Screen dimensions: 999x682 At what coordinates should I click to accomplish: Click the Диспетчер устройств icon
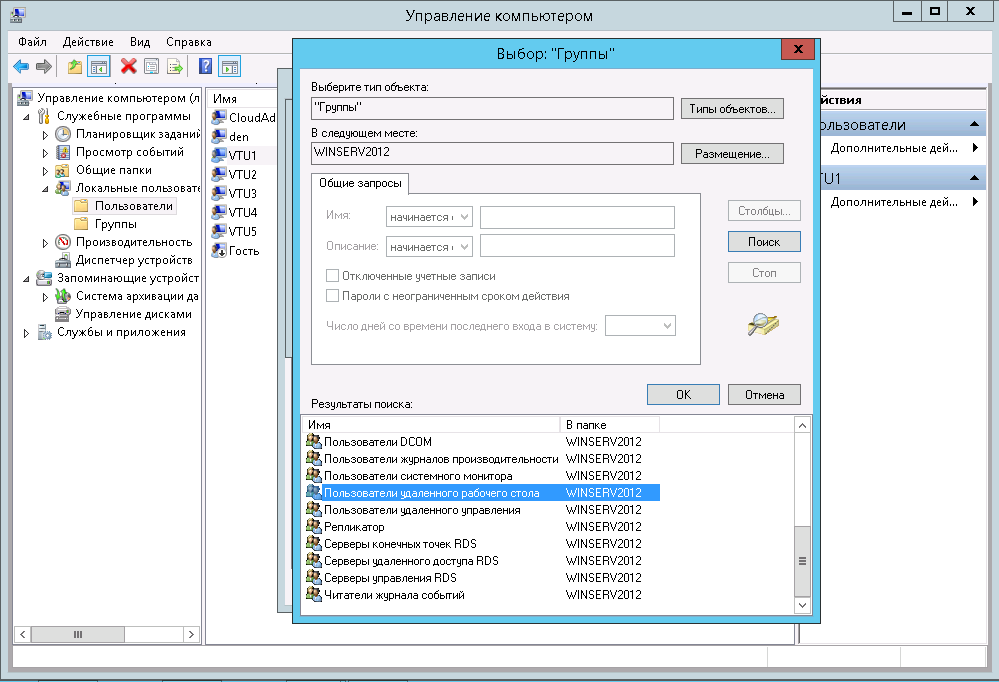pyautogui.click(x=62, y=260)
